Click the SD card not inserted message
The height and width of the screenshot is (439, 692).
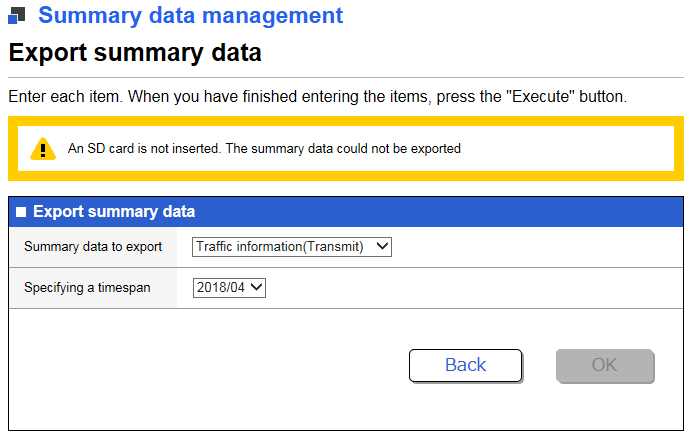[x=264, y=149]
